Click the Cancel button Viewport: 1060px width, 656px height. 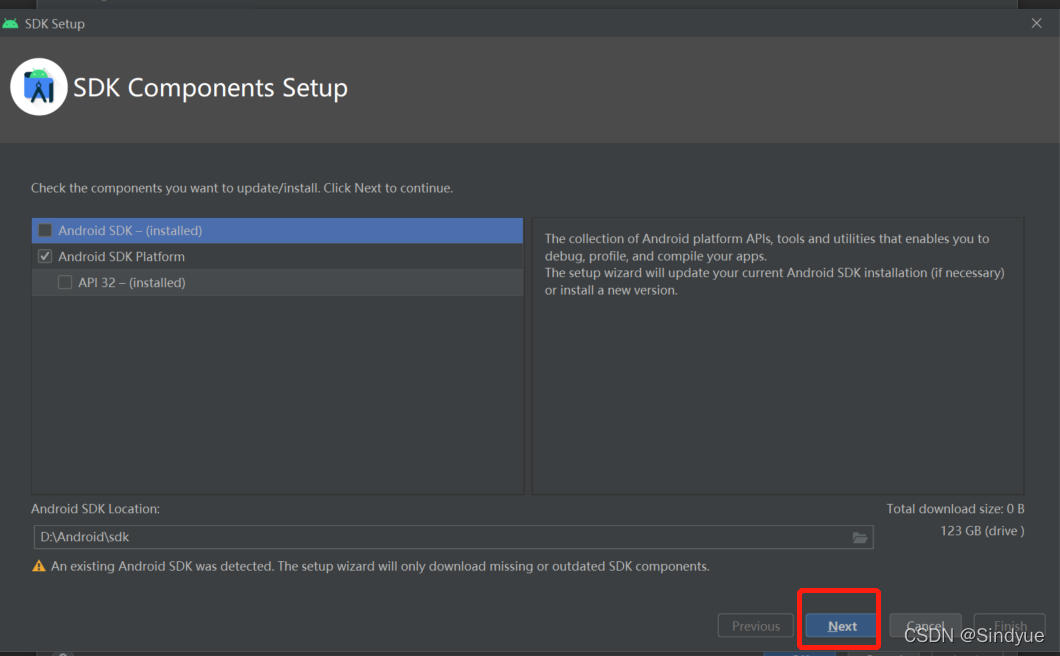pos(925,626)
